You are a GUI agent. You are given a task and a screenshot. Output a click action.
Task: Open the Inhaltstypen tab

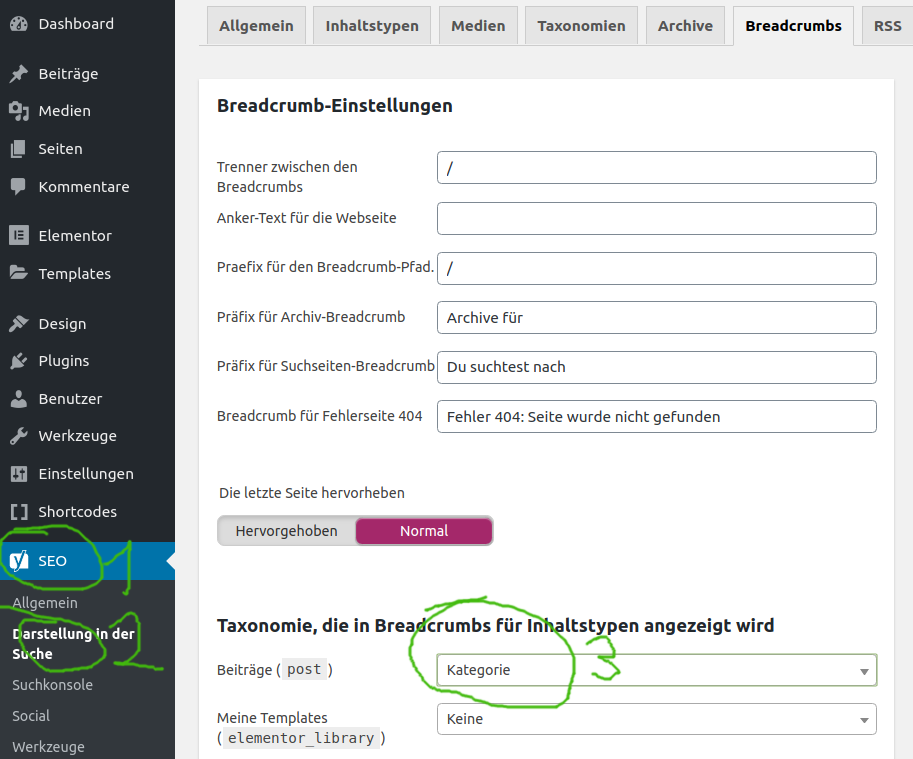click(372, 26)
